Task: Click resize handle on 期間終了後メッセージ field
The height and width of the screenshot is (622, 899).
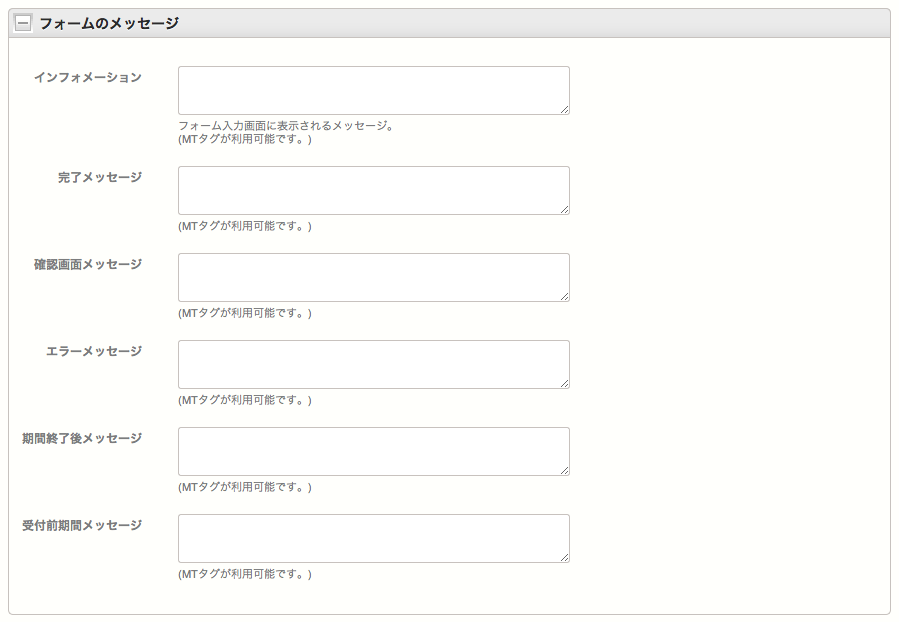Action: pos(564,470)
